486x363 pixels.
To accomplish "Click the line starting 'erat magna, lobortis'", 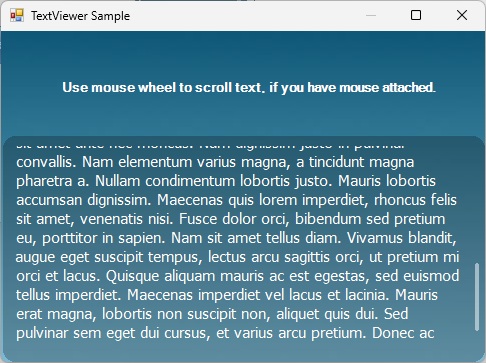I will click(212, 314).
